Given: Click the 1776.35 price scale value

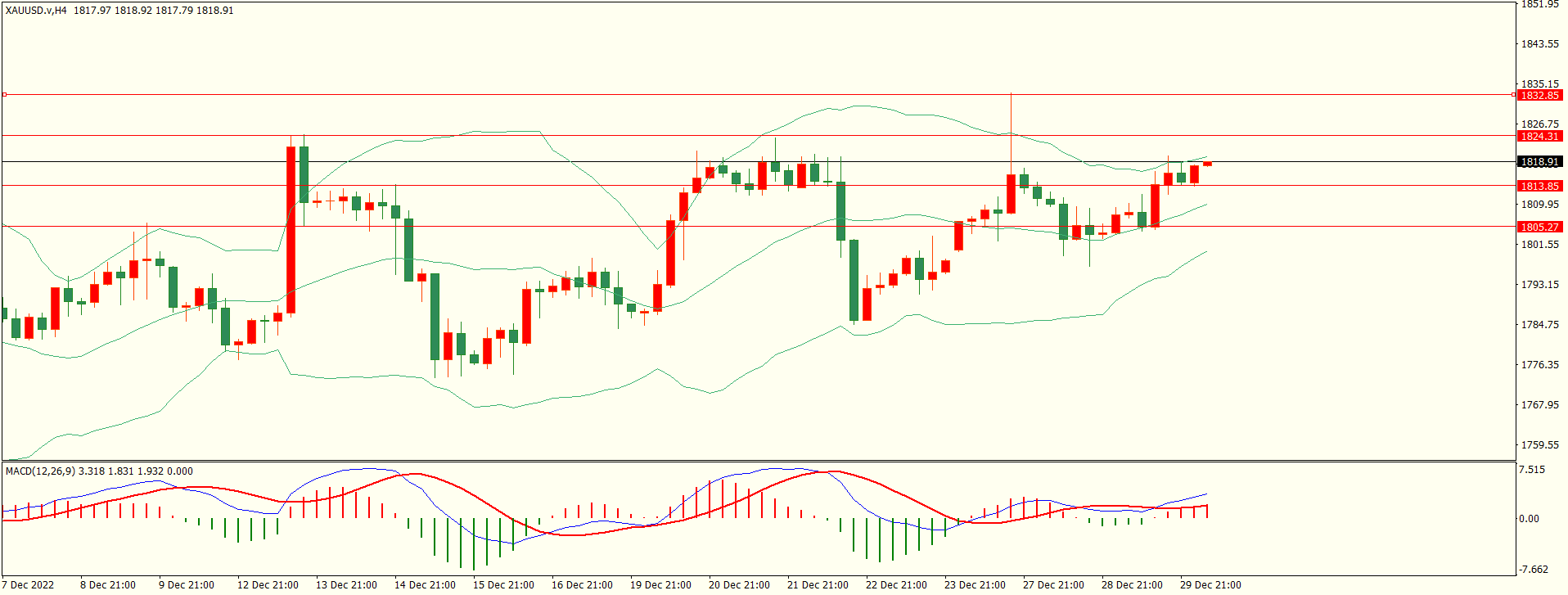Looking at the screenshot, I should (x=1540, y=365).
